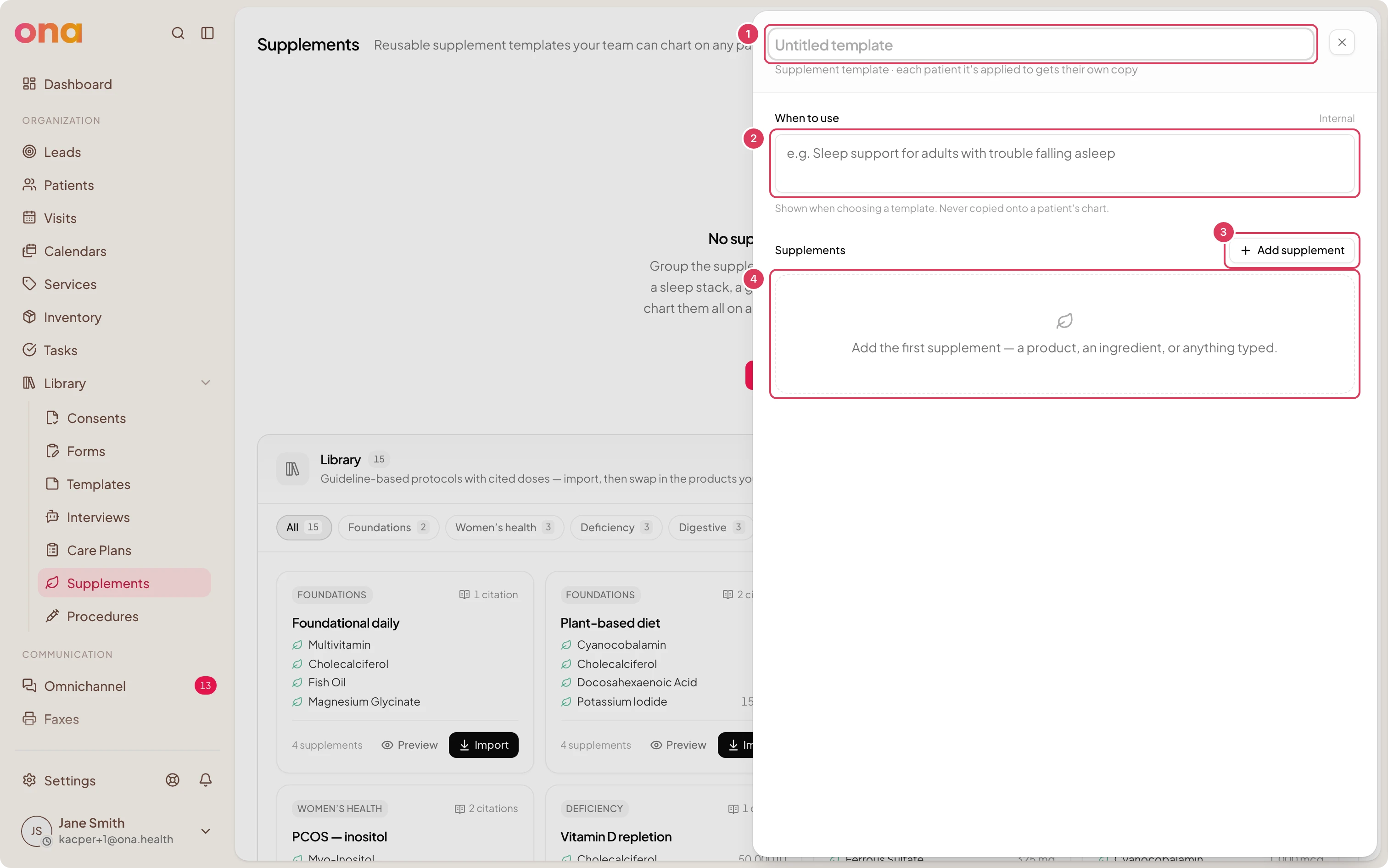Click the FOUNDATIONS tag on Foundational daily
The height and width of the screenshot is (868, 1388).
(332, 595)
